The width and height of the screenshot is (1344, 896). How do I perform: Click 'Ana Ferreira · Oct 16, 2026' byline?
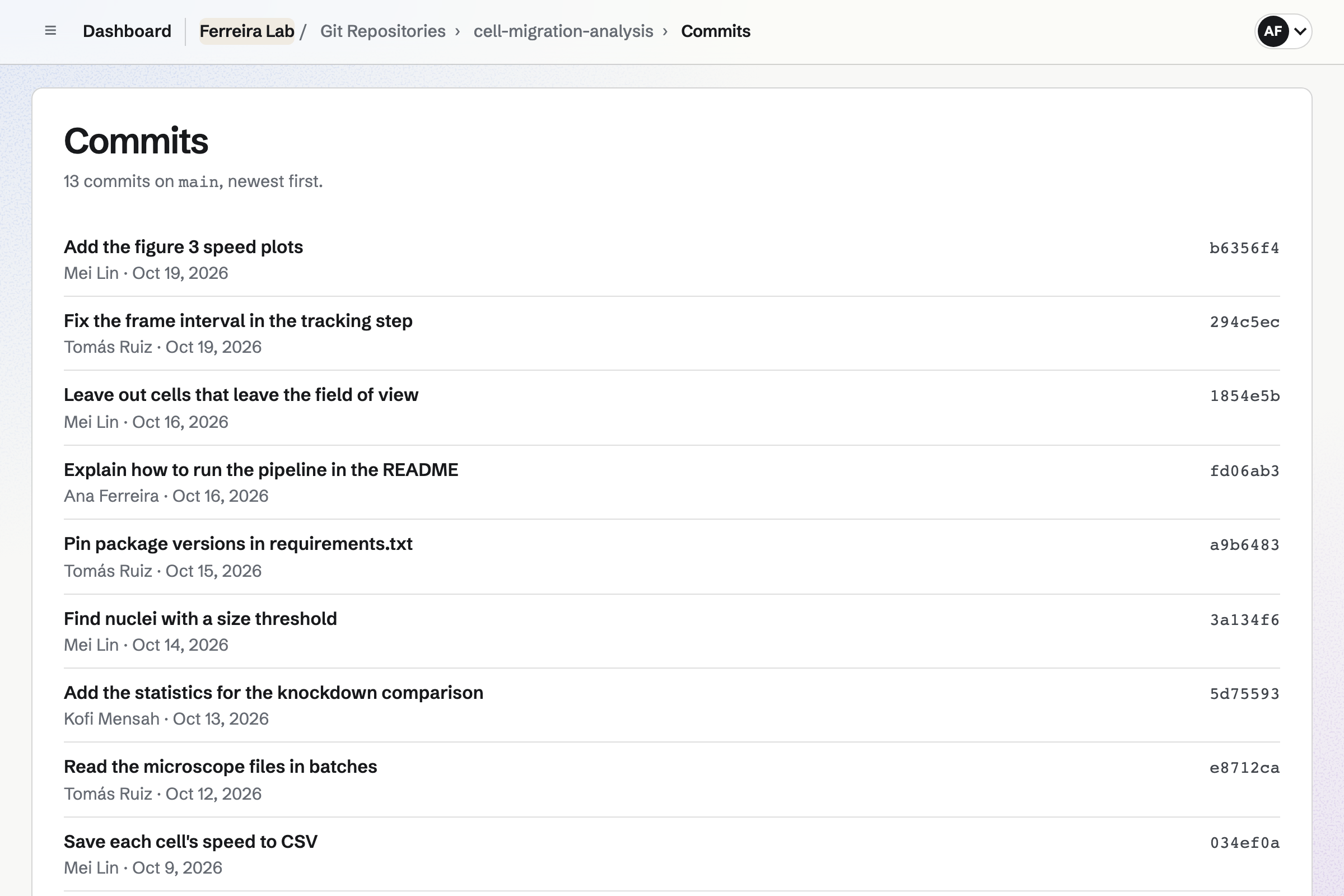pyautogui.click(x=166, y=496)
